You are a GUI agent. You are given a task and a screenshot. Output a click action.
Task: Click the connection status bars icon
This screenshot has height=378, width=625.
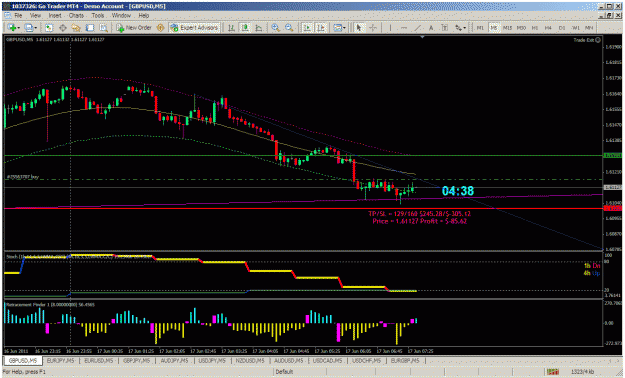(x=553, y=372)
